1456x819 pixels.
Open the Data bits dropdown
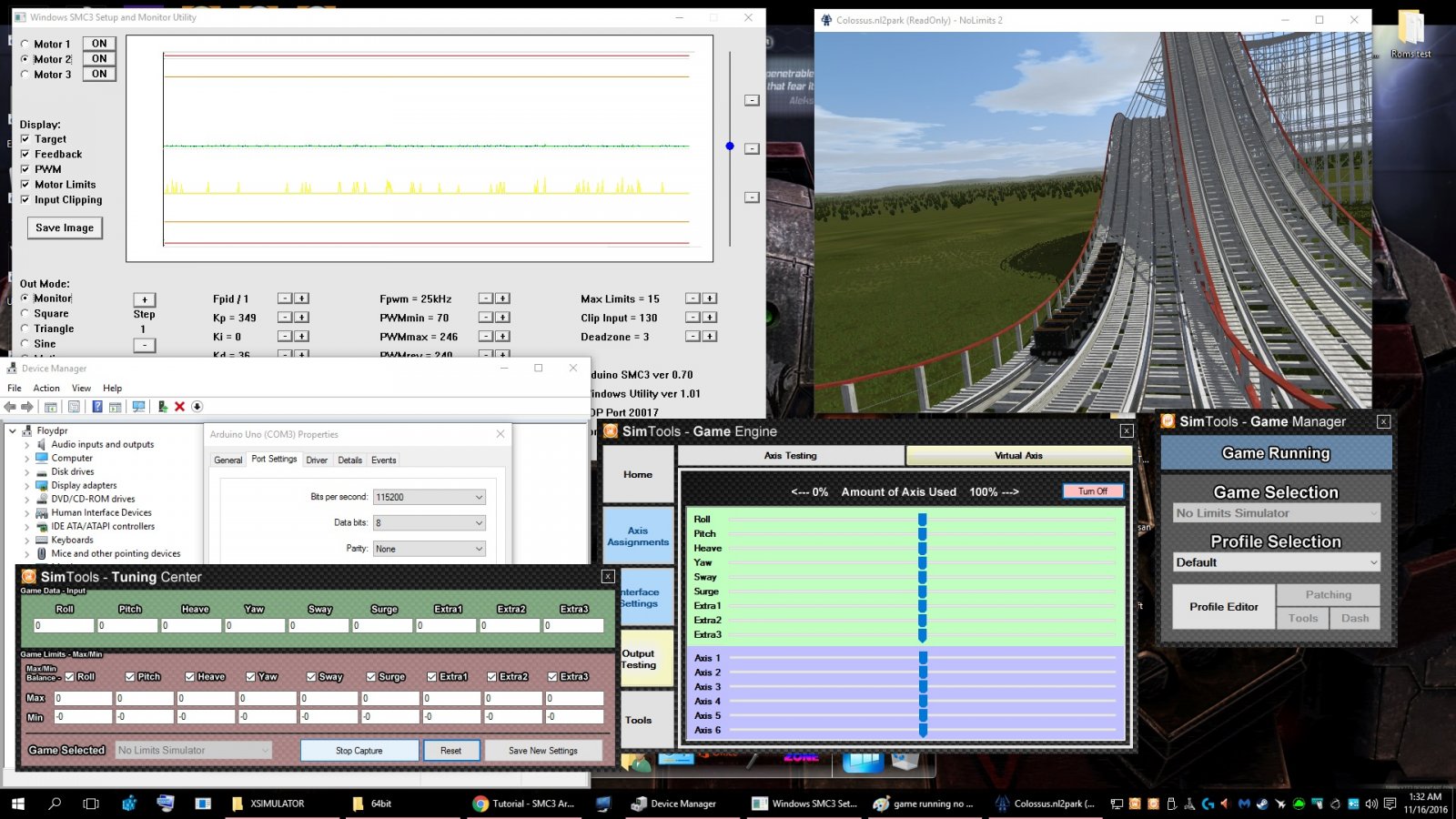click(x=429, y=522)
